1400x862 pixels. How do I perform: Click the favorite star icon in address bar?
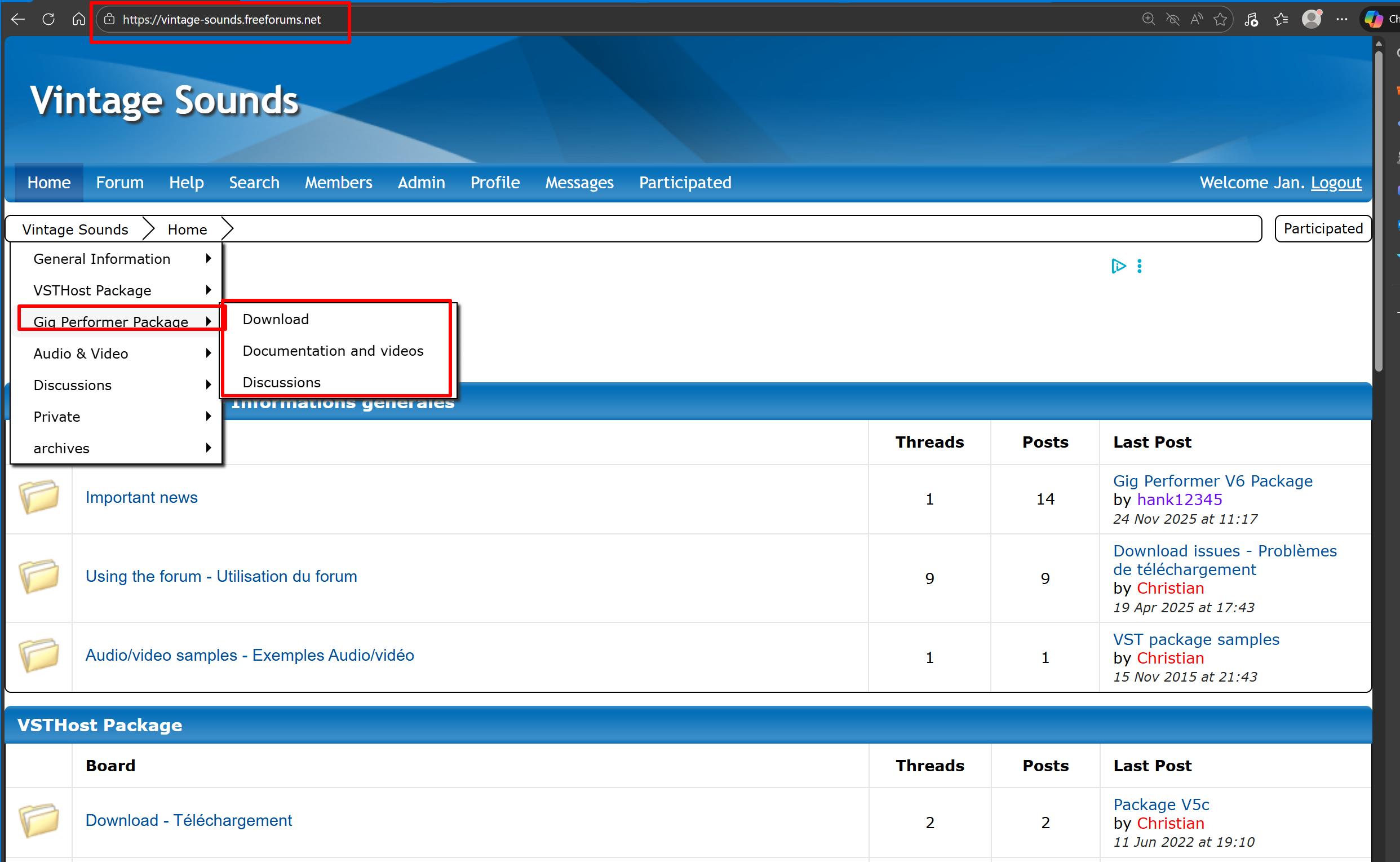(x=1220, y=19)
